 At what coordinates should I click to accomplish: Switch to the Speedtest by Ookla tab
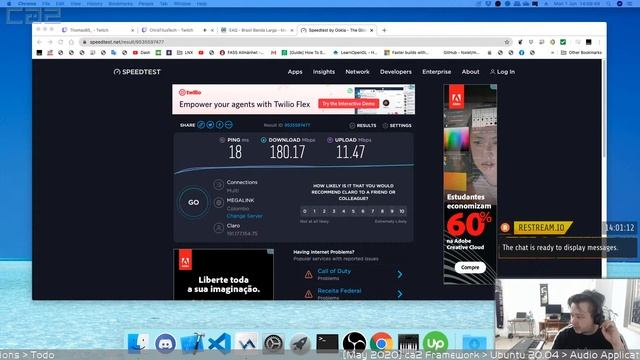coord(336,30)
